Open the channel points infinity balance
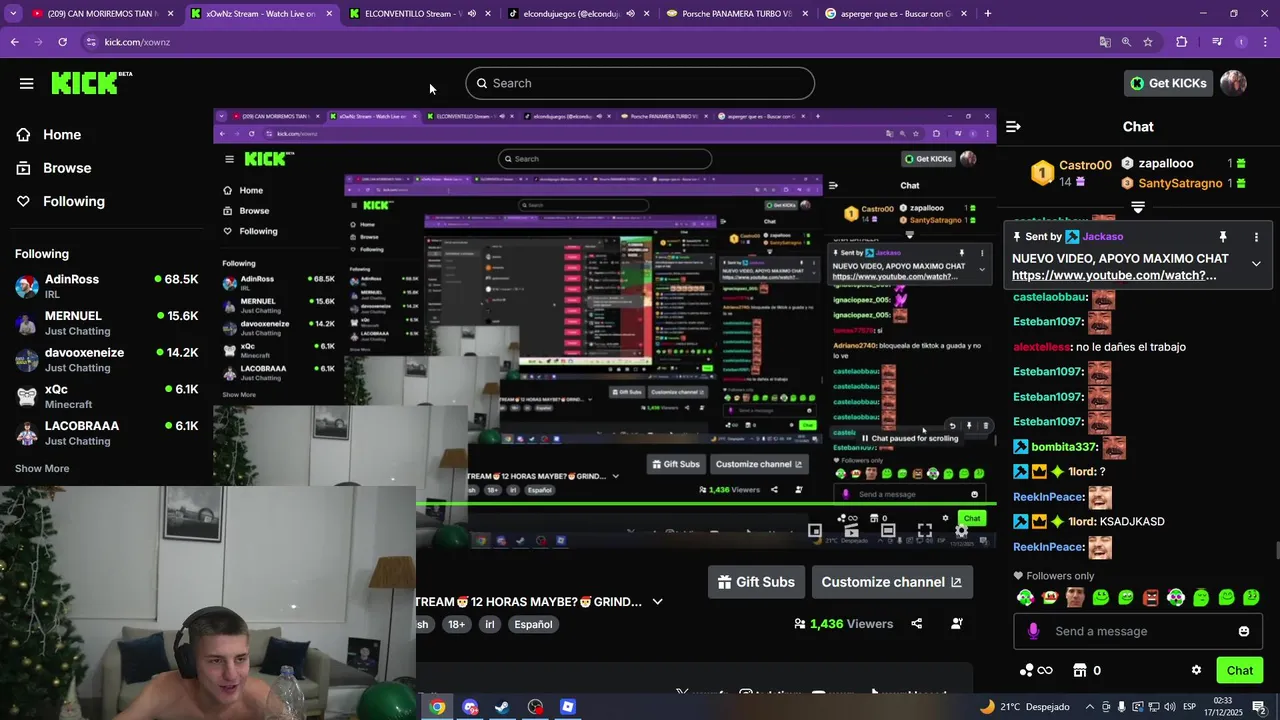This screenshot has height=720, width=1280. (x=1036, y=670)
